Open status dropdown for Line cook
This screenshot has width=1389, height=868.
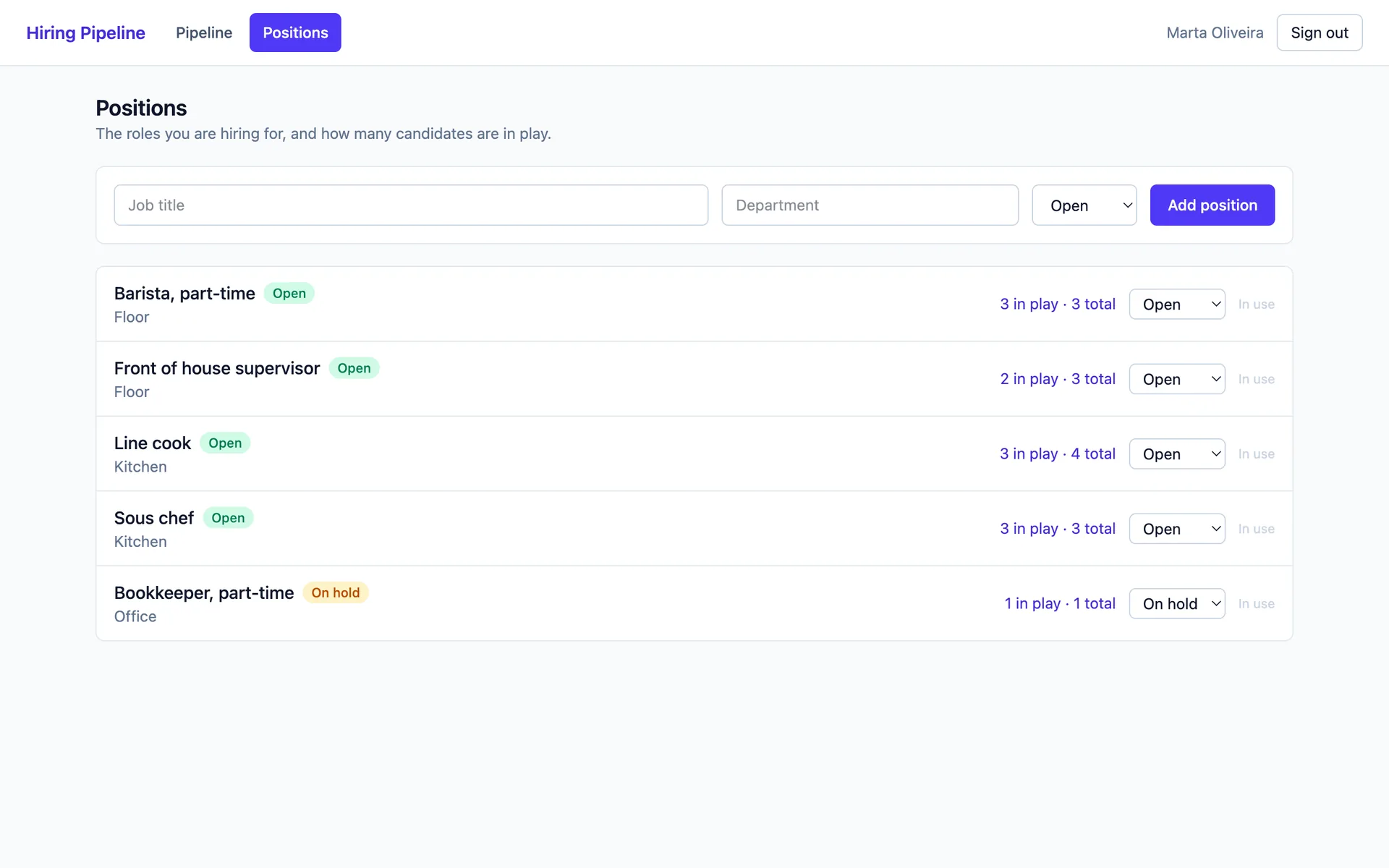[1177, 454]
